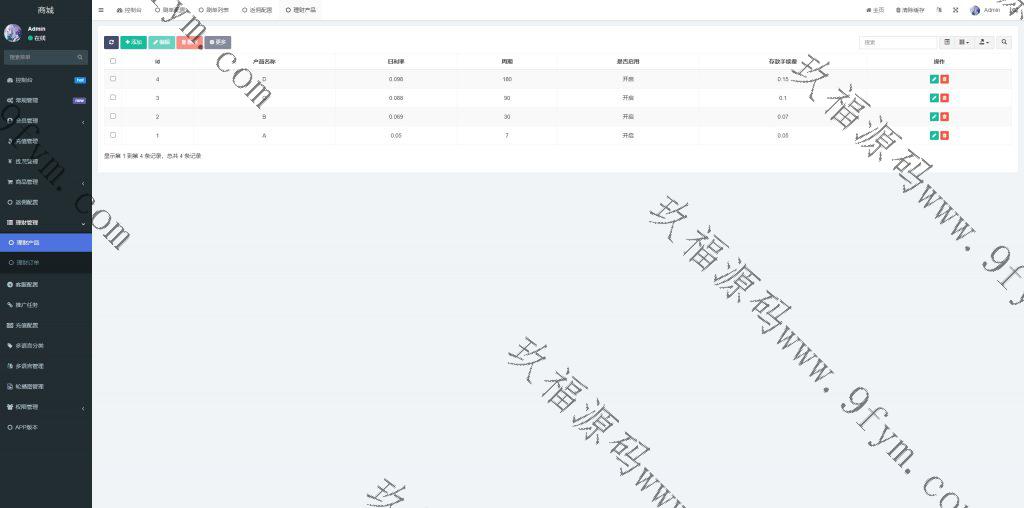
Task: Click the red delete icon for product A
Action: [945, 135]
